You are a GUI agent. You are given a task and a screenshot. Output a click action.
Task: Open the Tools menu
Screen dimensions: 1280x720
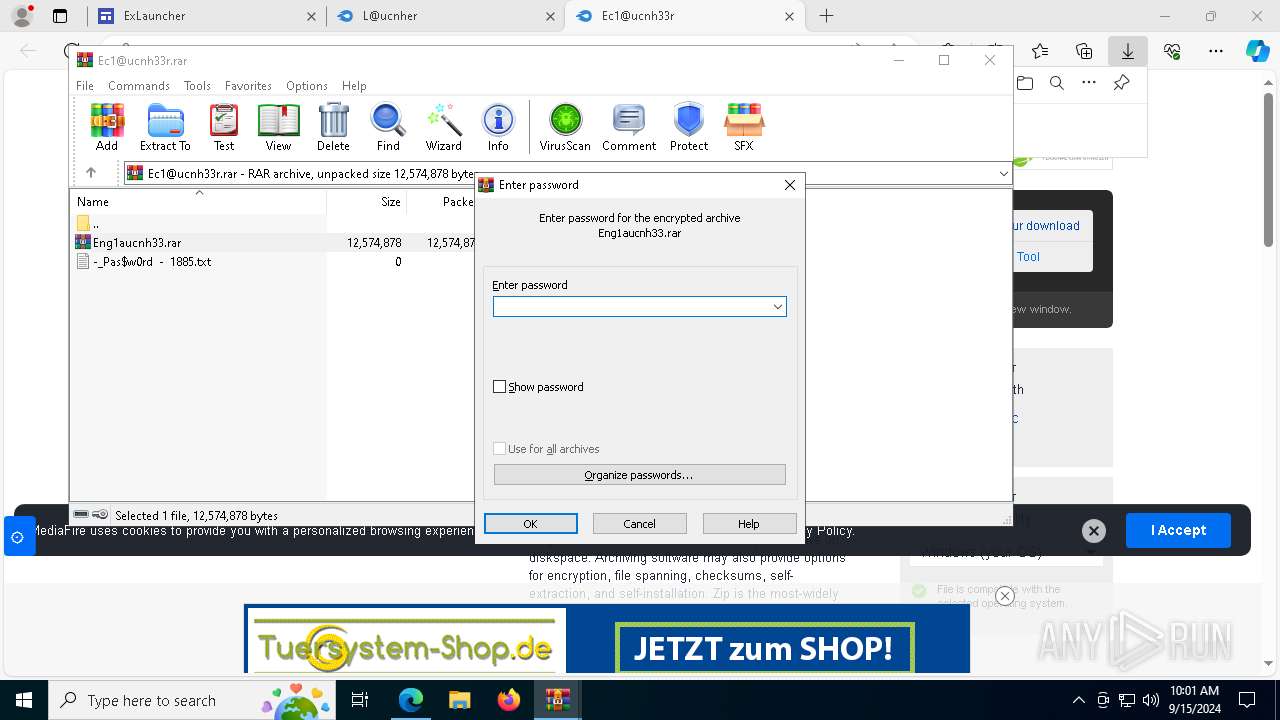tap(197, 86)
